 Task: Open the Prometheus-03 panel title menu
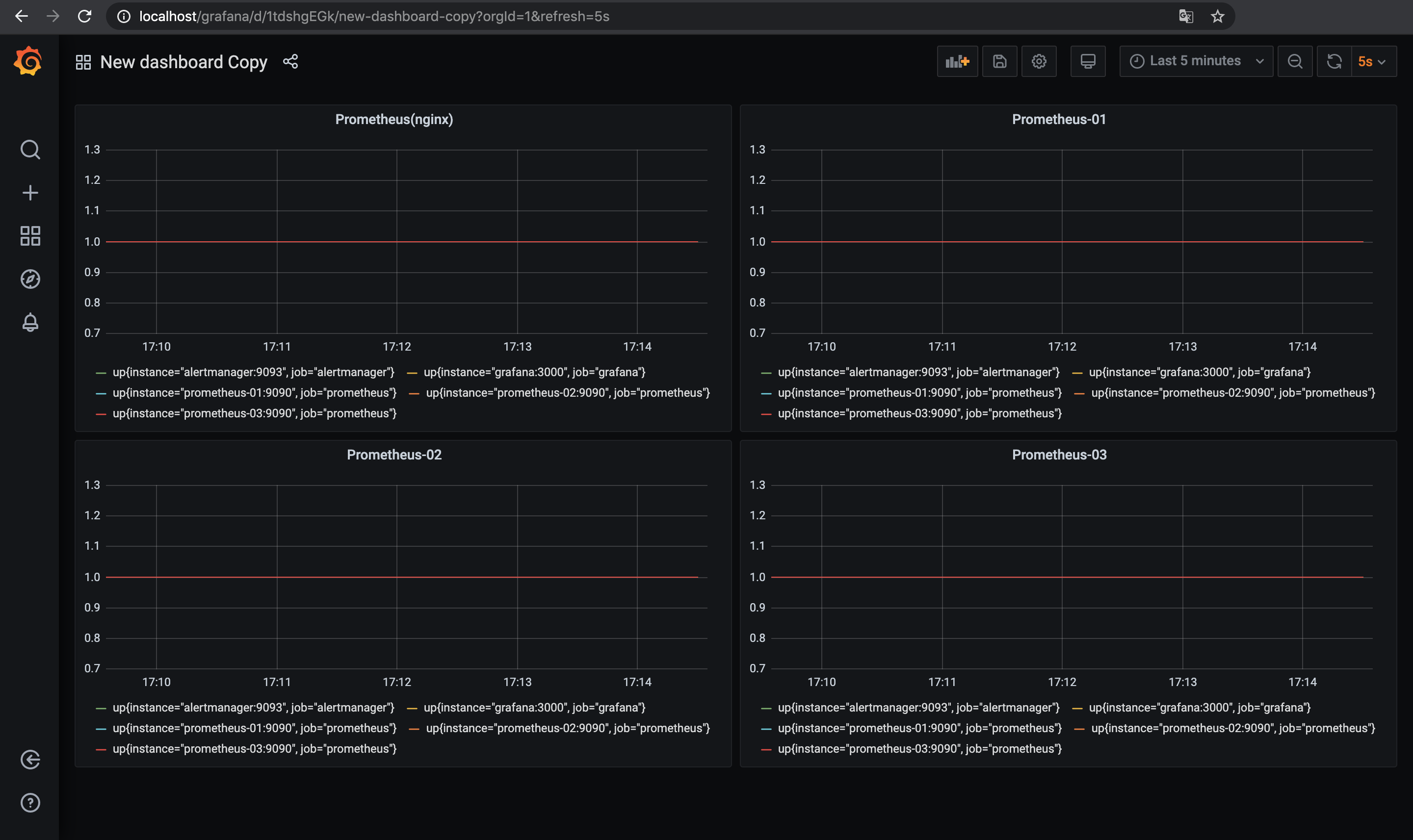[1059, 455]
